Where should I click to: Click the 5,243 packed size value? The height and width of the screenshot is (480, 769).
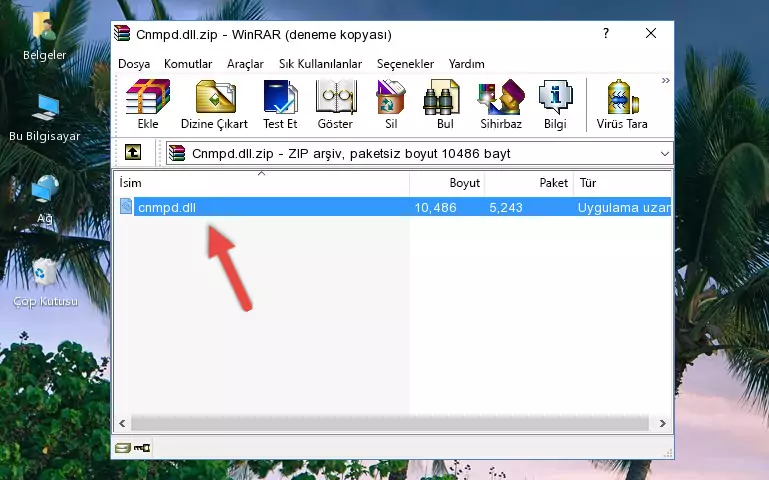point(506,207)
